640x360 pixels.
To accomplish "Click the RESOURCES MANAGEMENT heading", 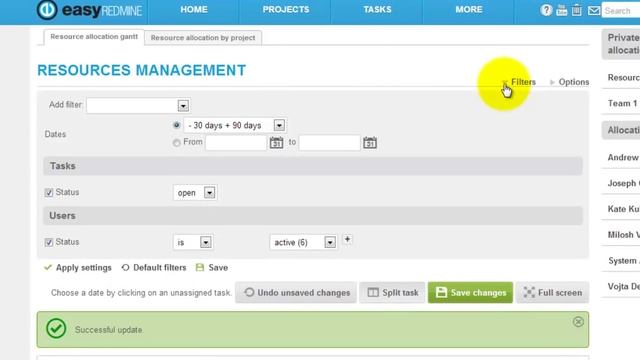I will (x=142, y=70).
